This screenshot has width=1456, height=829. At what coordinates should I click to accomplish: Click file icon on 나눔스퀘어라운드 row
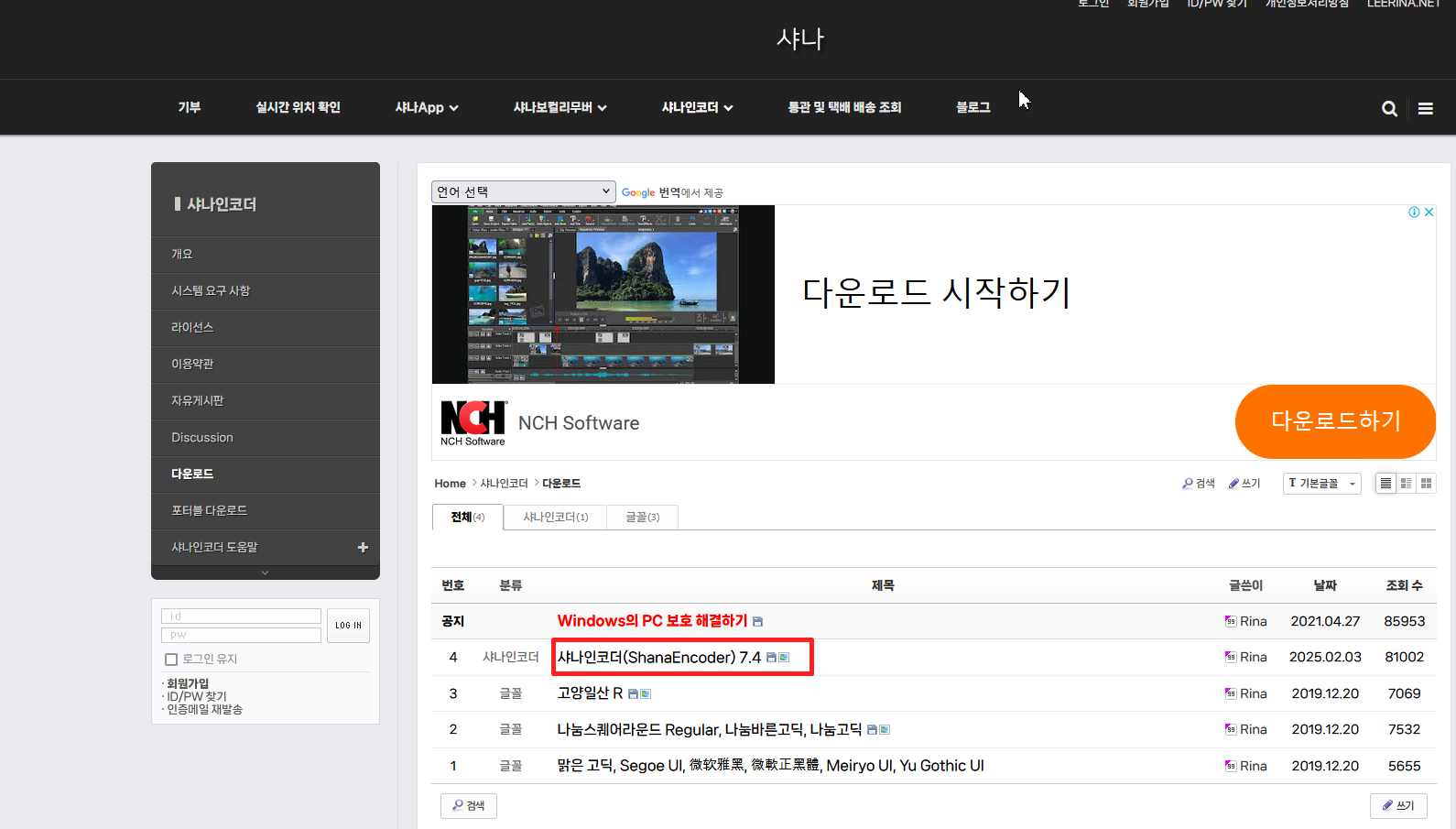click(872, 730)
